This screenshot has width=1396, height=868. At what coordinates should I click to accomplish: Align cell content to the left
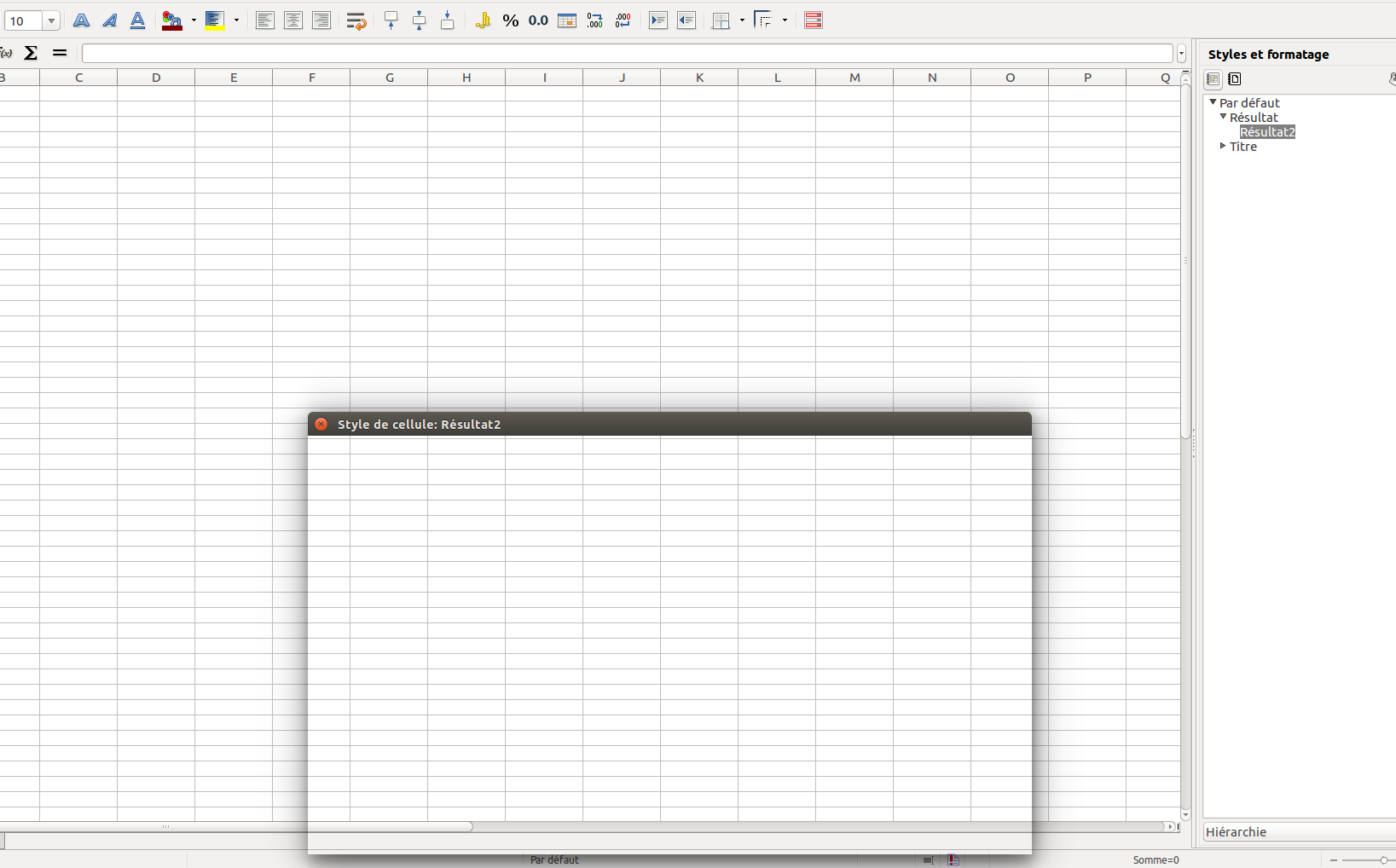[265, 20]
